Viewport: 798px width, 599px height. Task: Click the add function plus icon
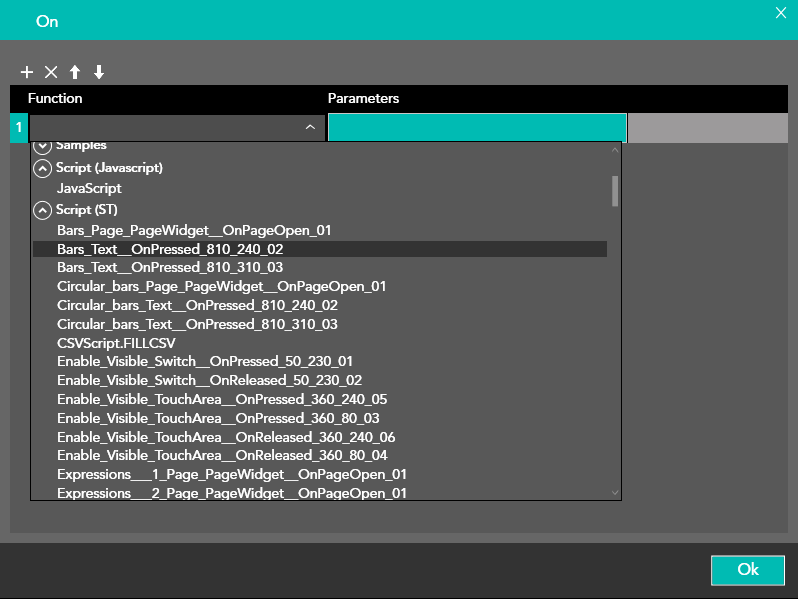[27, 72]
